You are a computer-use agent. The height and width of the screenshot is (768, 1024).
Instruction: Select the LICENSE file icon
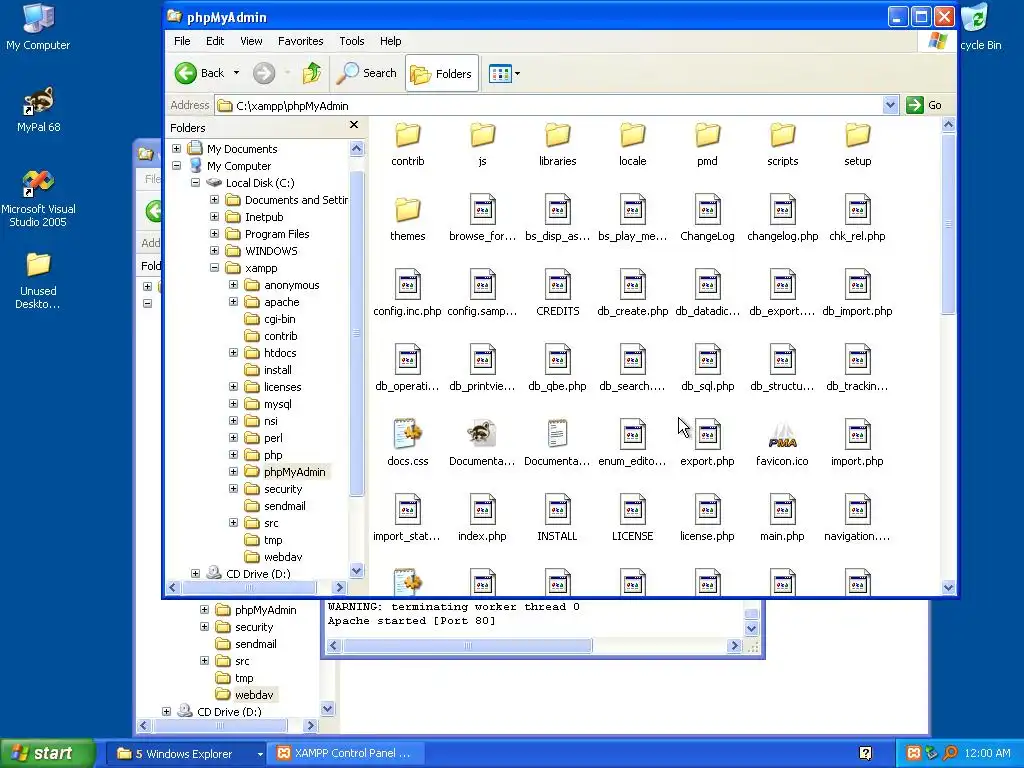(x=632, y=509)
